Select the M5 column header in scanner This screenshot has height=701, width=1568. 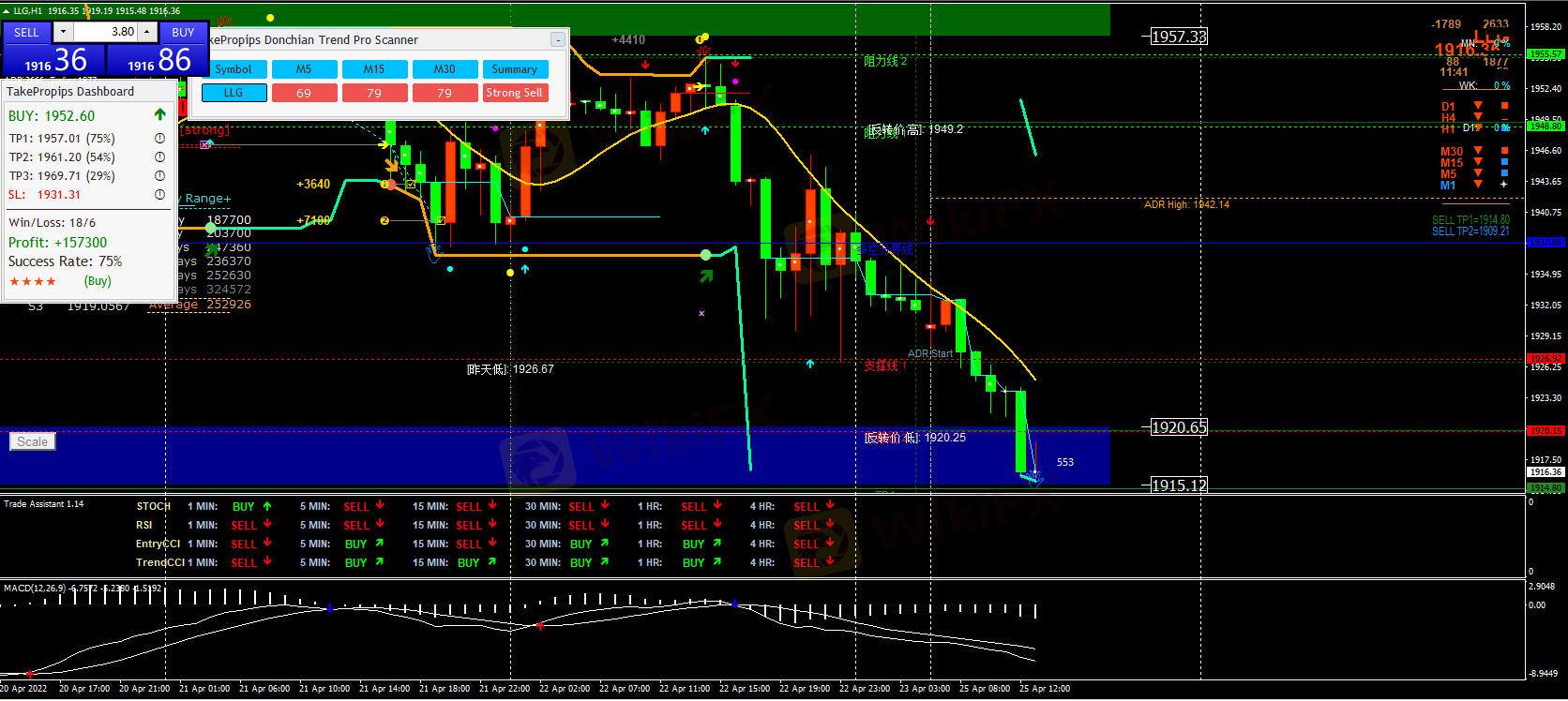[x=304, y=69]
